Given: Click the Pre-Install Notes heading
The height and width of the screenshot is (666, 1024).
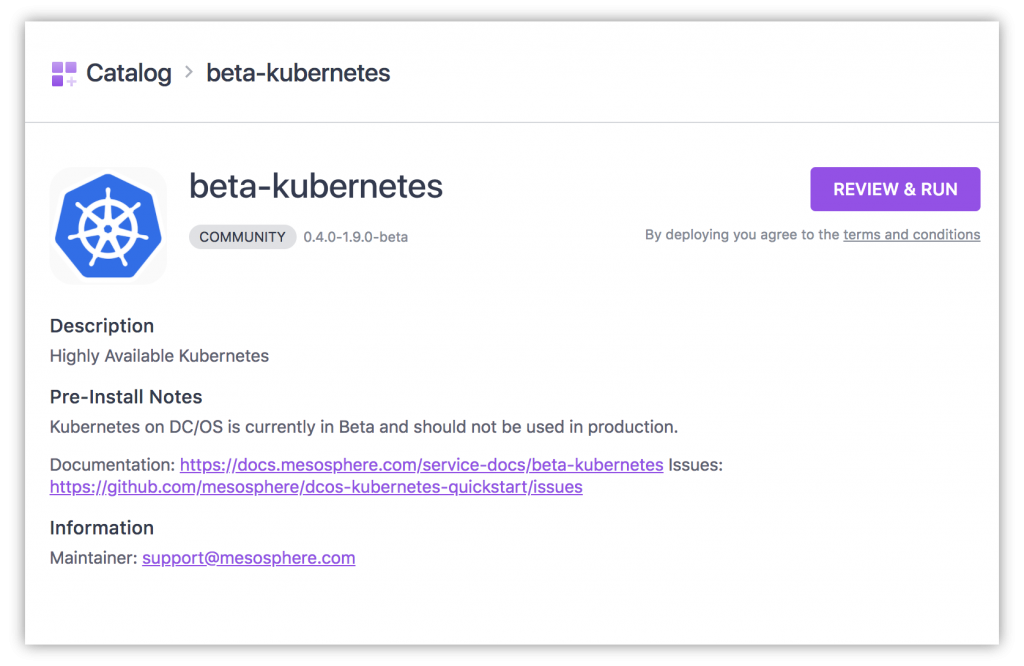Looking at the screenshot, I should (x=126, y=397).
